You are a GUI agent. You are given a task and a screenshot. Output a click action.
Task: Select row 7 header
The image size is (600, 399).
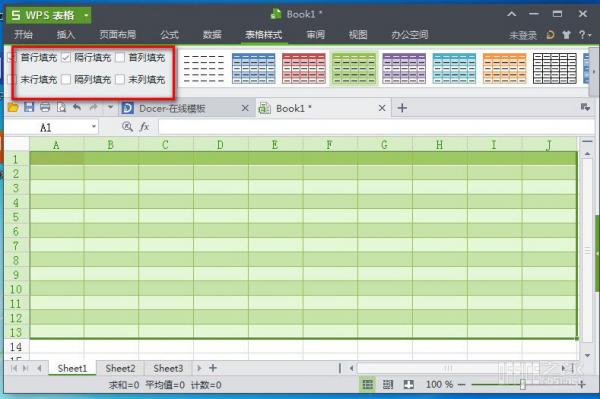(16, 245)
